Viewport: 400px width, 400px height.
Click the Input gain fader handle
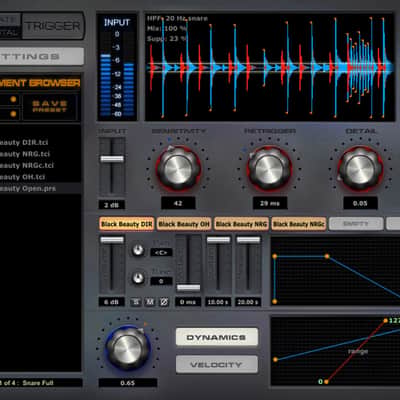(112, 159)
